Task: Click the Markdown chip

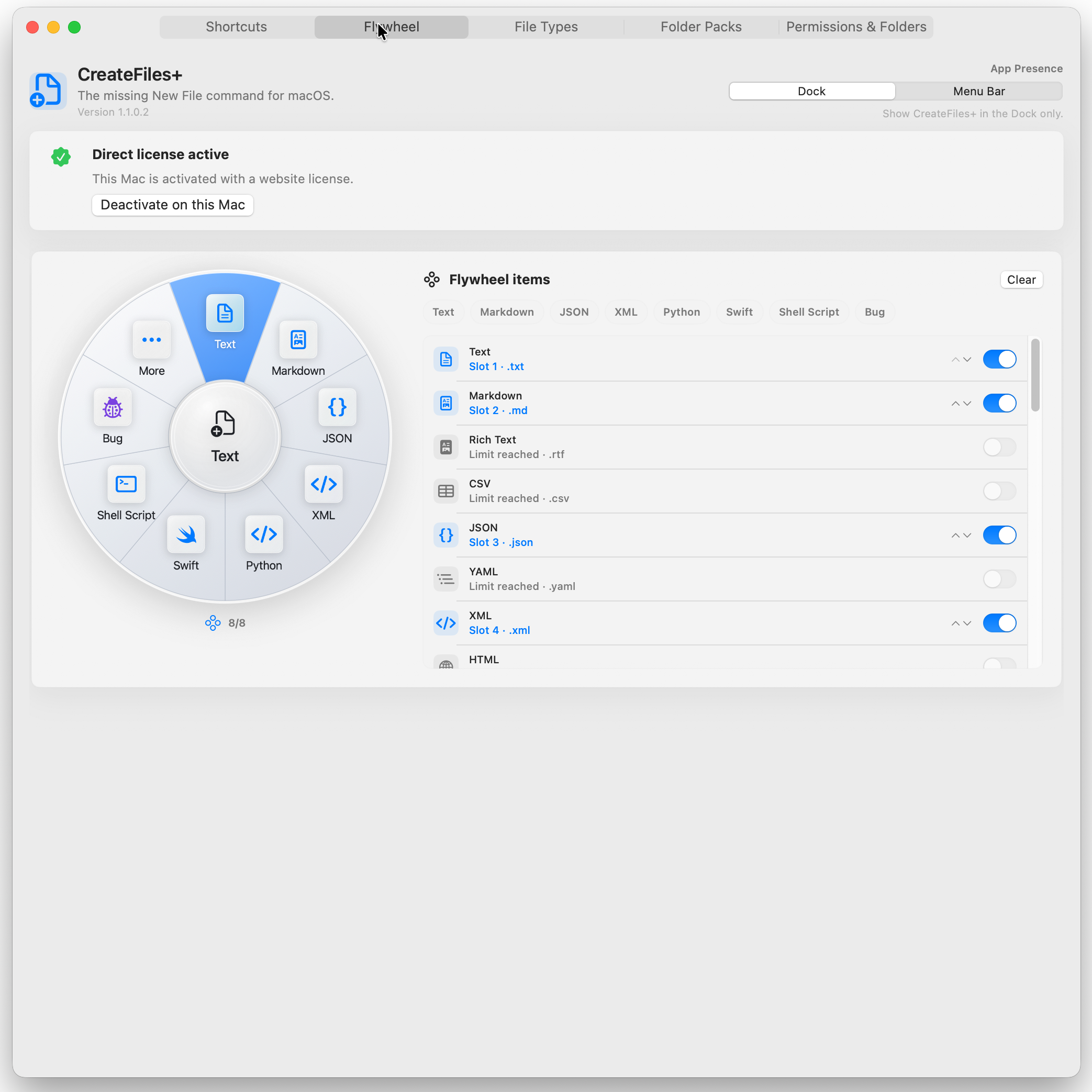Action: [x=506, y=312]
